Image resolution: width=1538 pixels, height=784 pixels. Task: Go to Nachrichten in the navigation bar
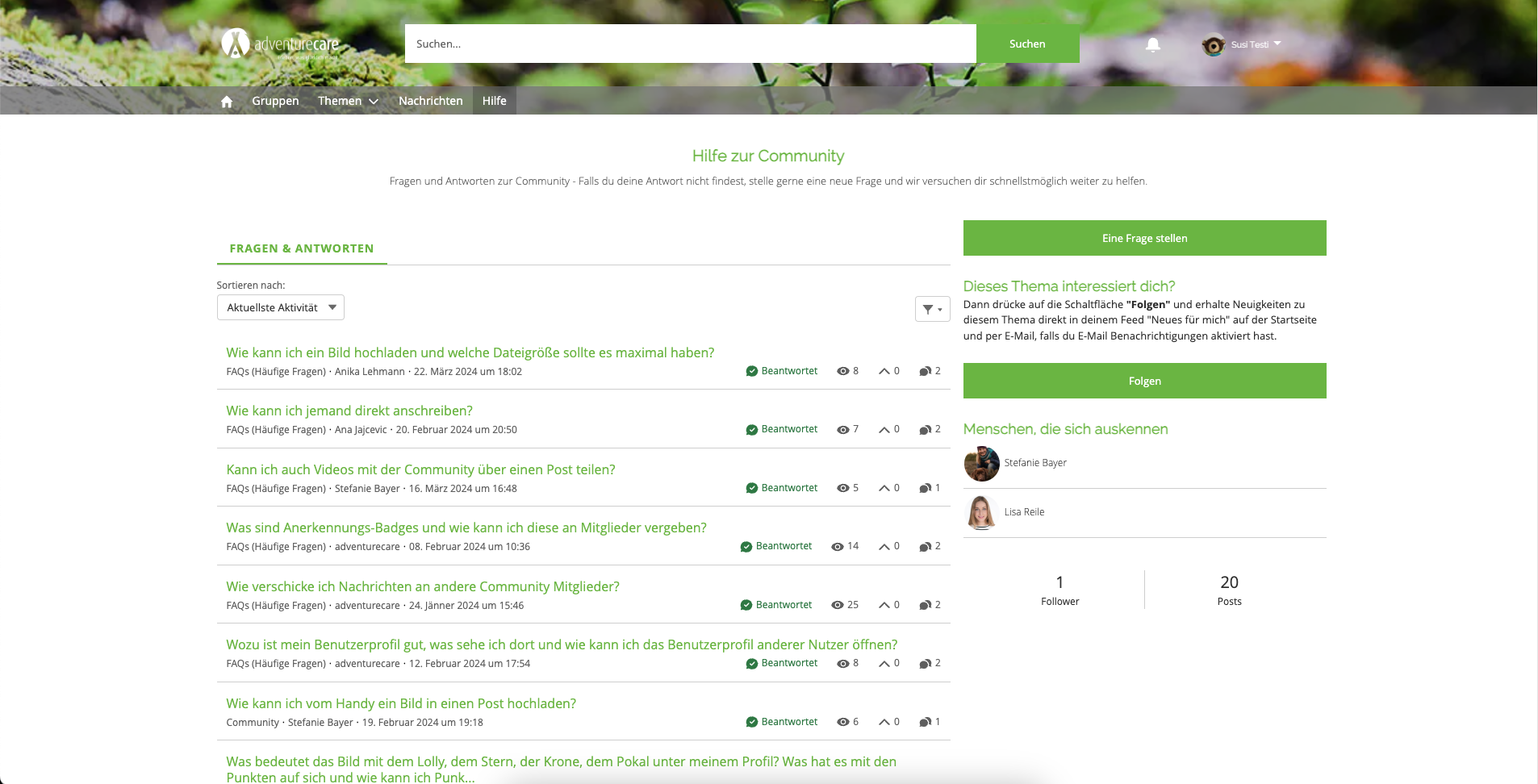pyautogui.click(x=430, y=101)
